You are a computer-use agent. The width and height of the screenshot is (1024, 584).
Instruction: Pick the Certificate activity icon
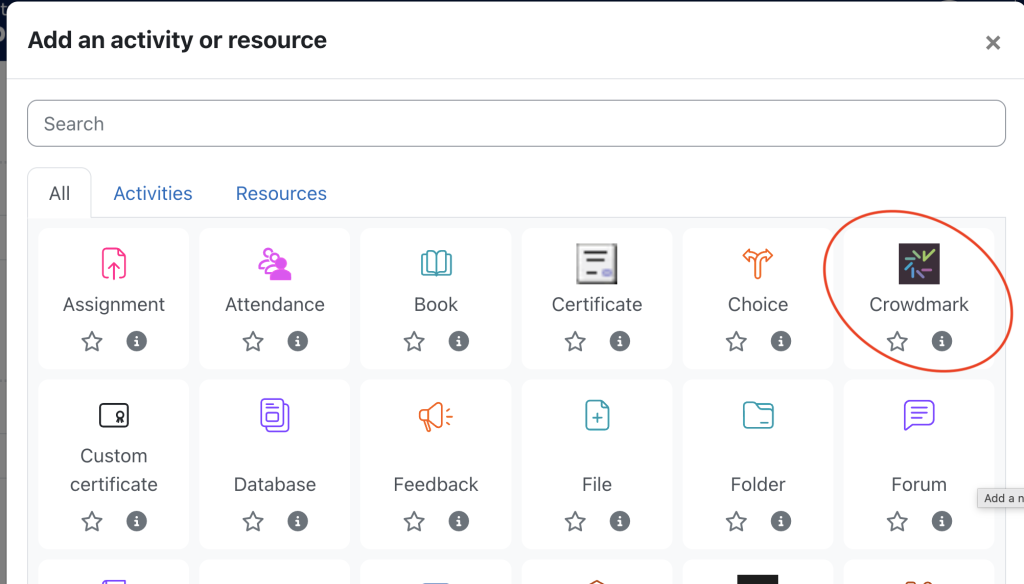[x=597, y=264]
